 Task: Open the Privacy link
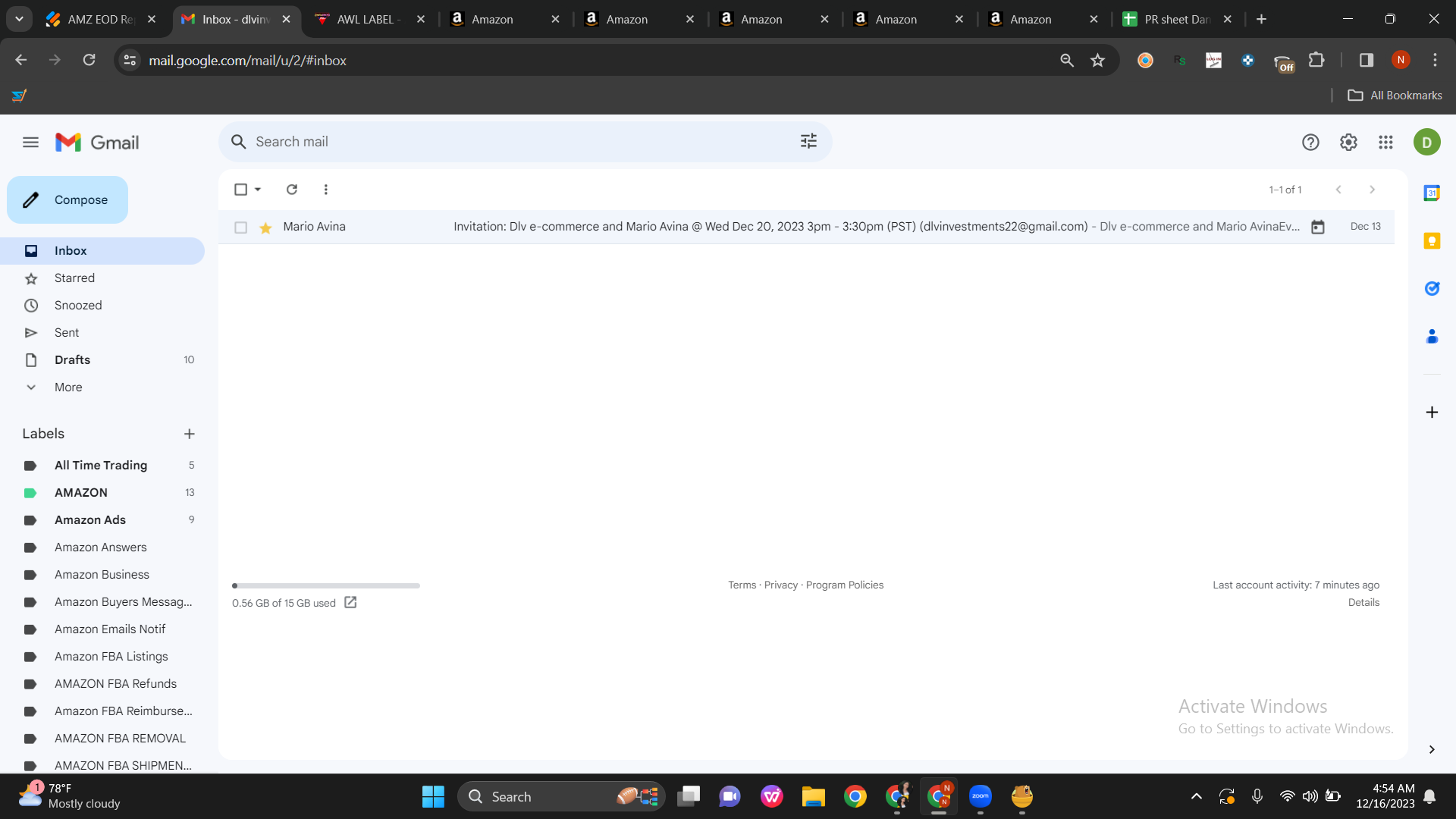pyautogui.click(x=781, y=585)
